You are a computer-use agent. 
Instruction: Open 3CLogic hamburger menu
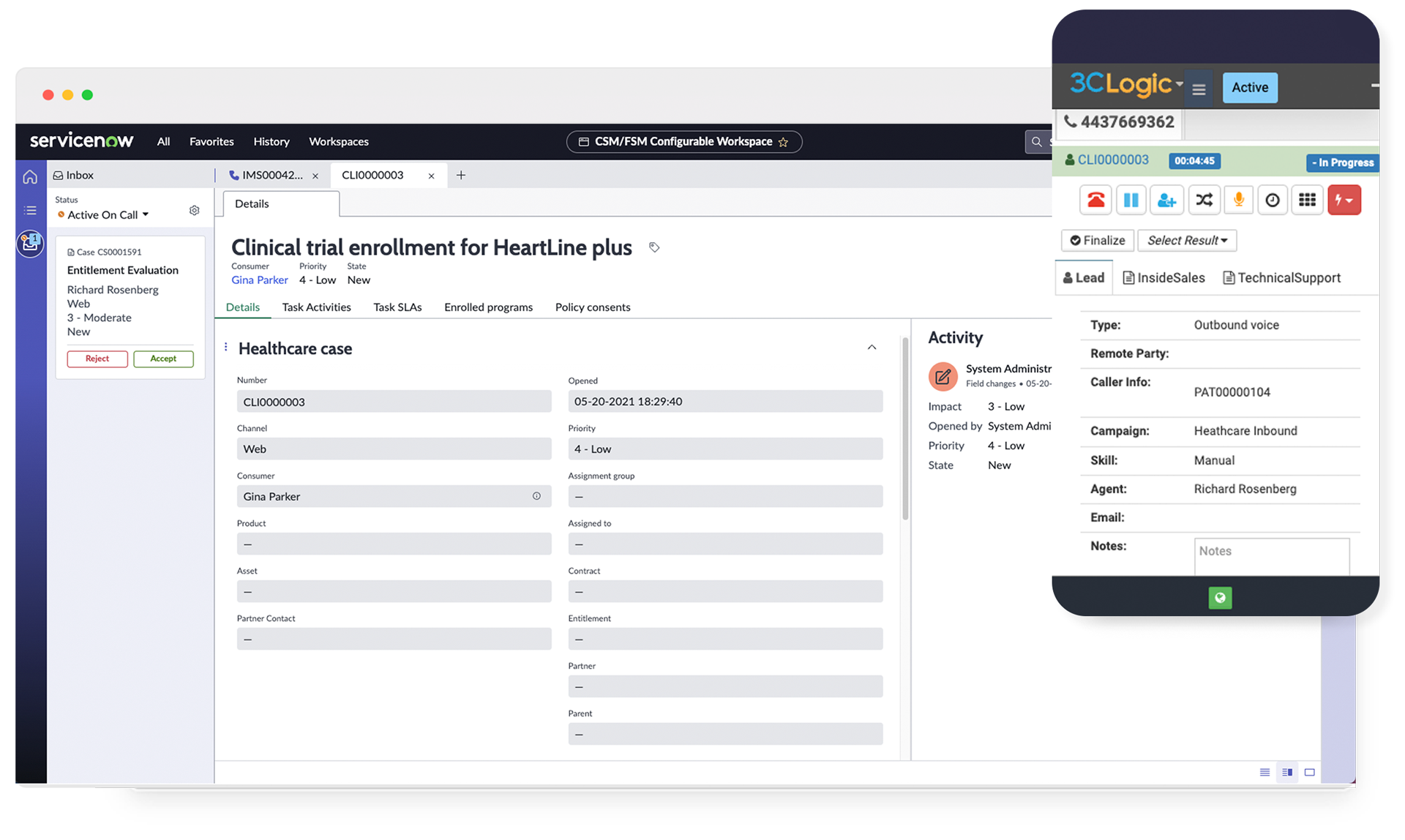[1199, 89]
